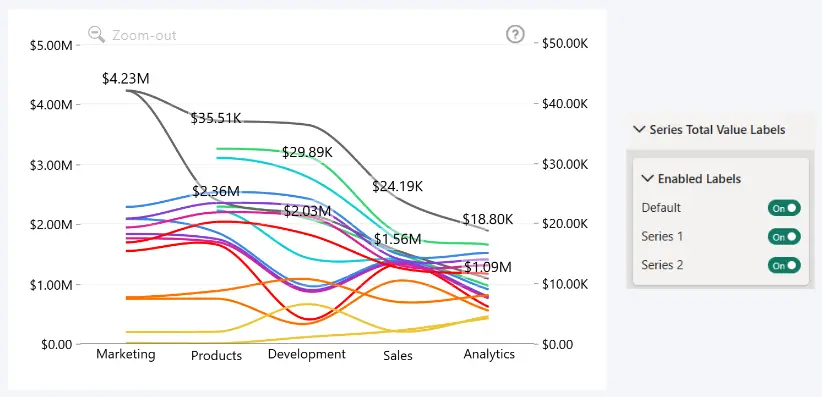822x397 pixels.
Task: Turn off the Series 1 labels toggle
Action: (x=784, y=237)
